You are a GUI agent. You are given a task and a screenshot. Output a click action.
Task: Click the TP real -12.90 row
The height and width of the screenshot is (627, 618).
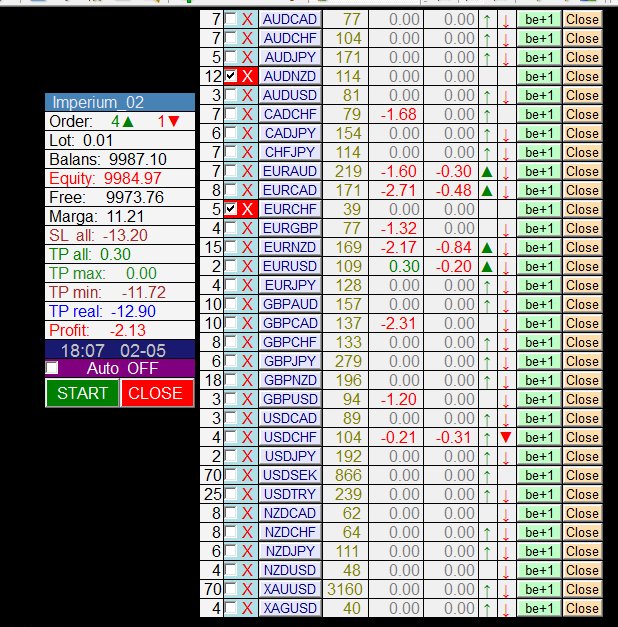120,312
